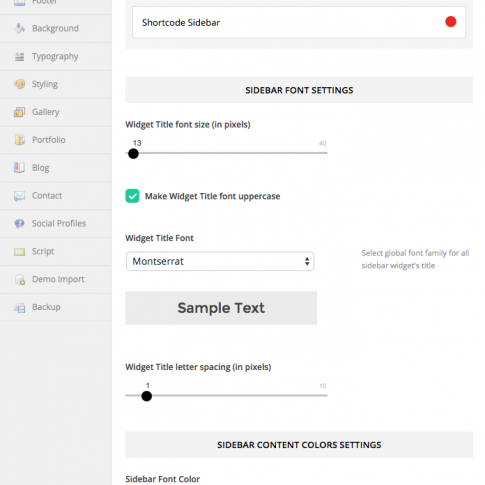Viewport: 485px width, 485px height.
Task: Click the Blog book icon
Action: (x=19, y=168)
